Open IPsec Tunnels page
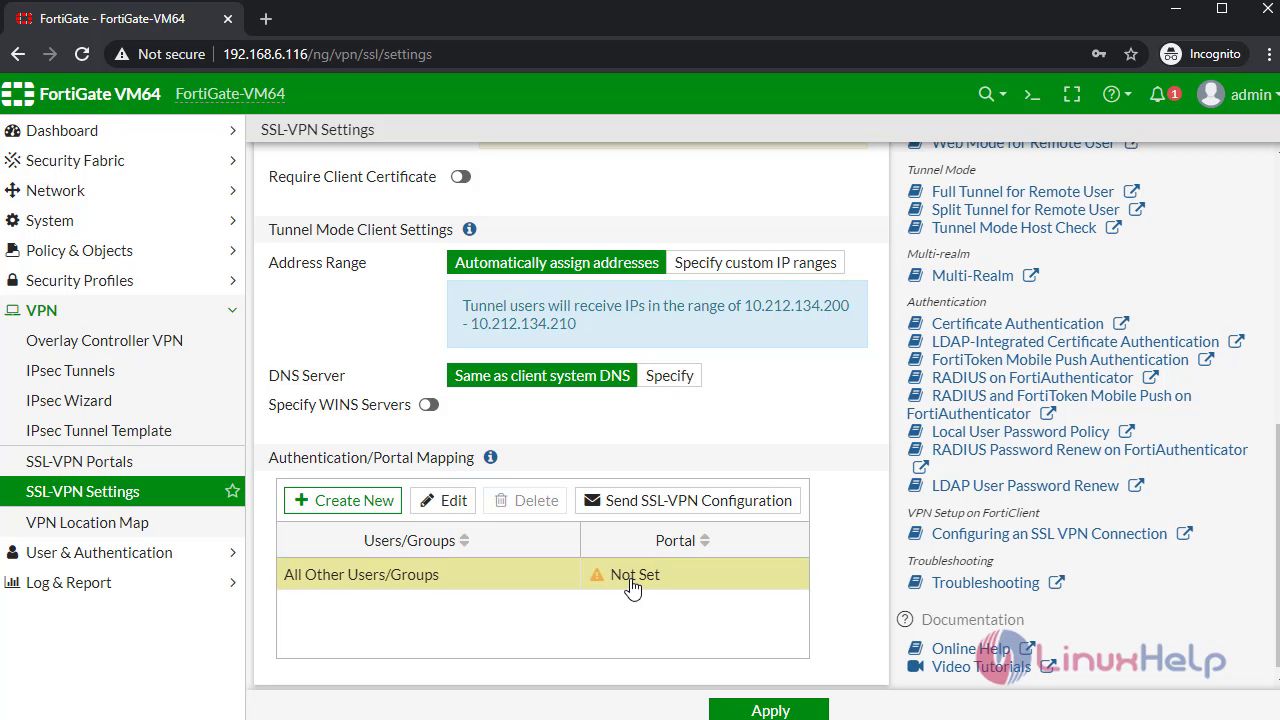This screenshot has width=1280, height=720. [70, 370]
